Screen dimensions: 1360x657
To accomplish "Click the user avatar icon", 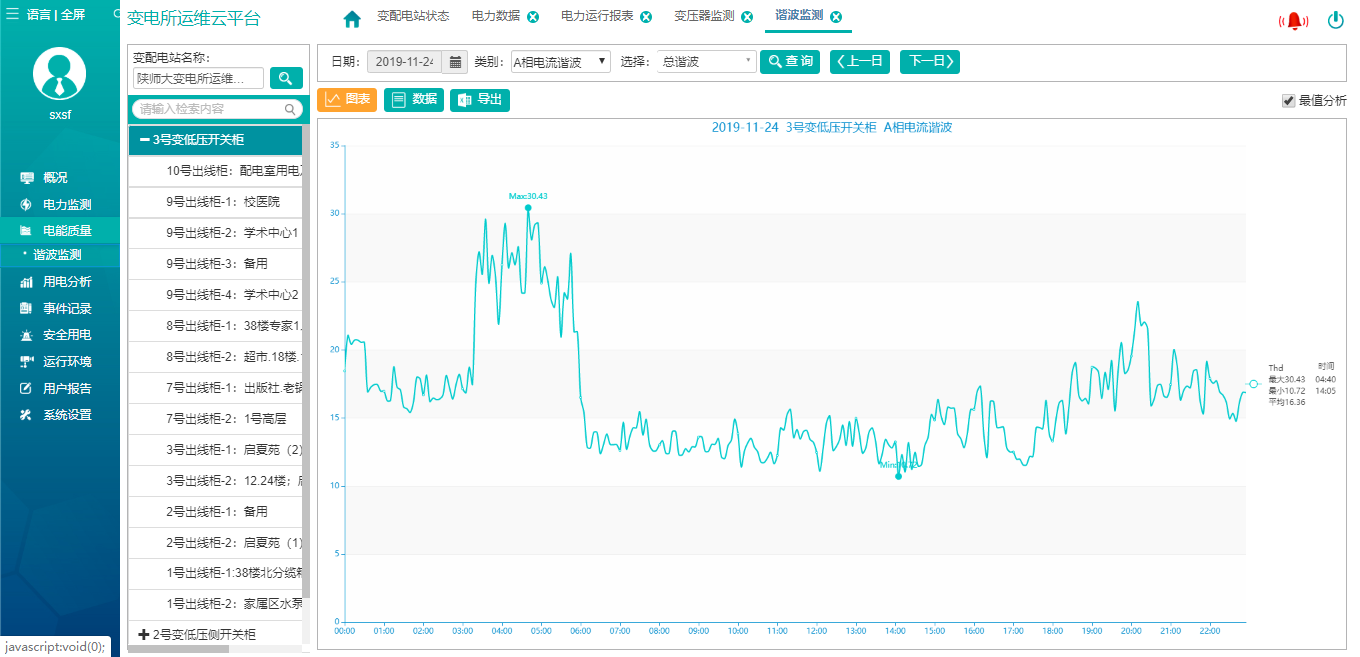I will click(60, 75).
